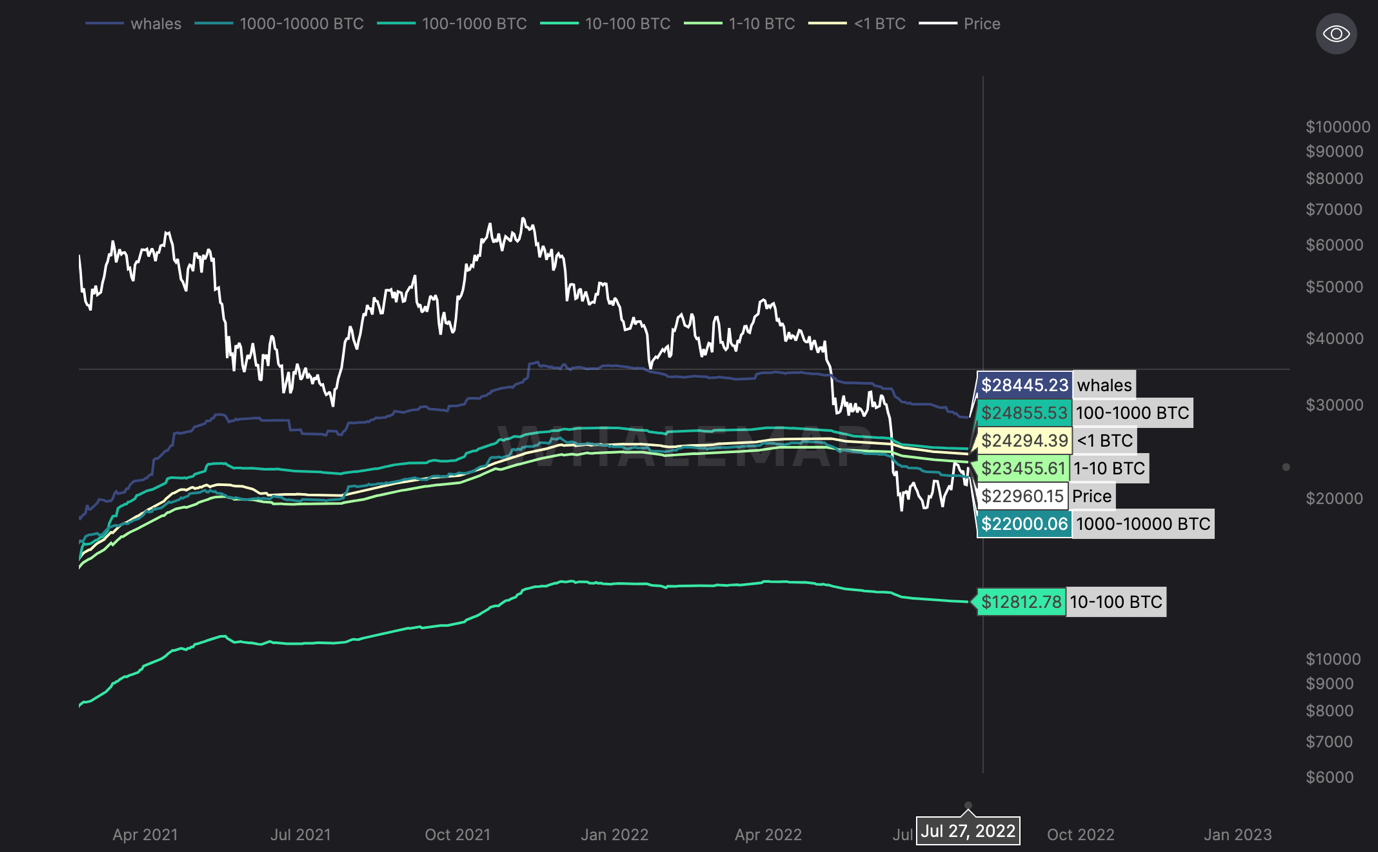Image resolution: width=1378 pixels, height=852 pixels.
Task: Select the $24294.39 <1 BTC tag
Action: coord(1025,441)
